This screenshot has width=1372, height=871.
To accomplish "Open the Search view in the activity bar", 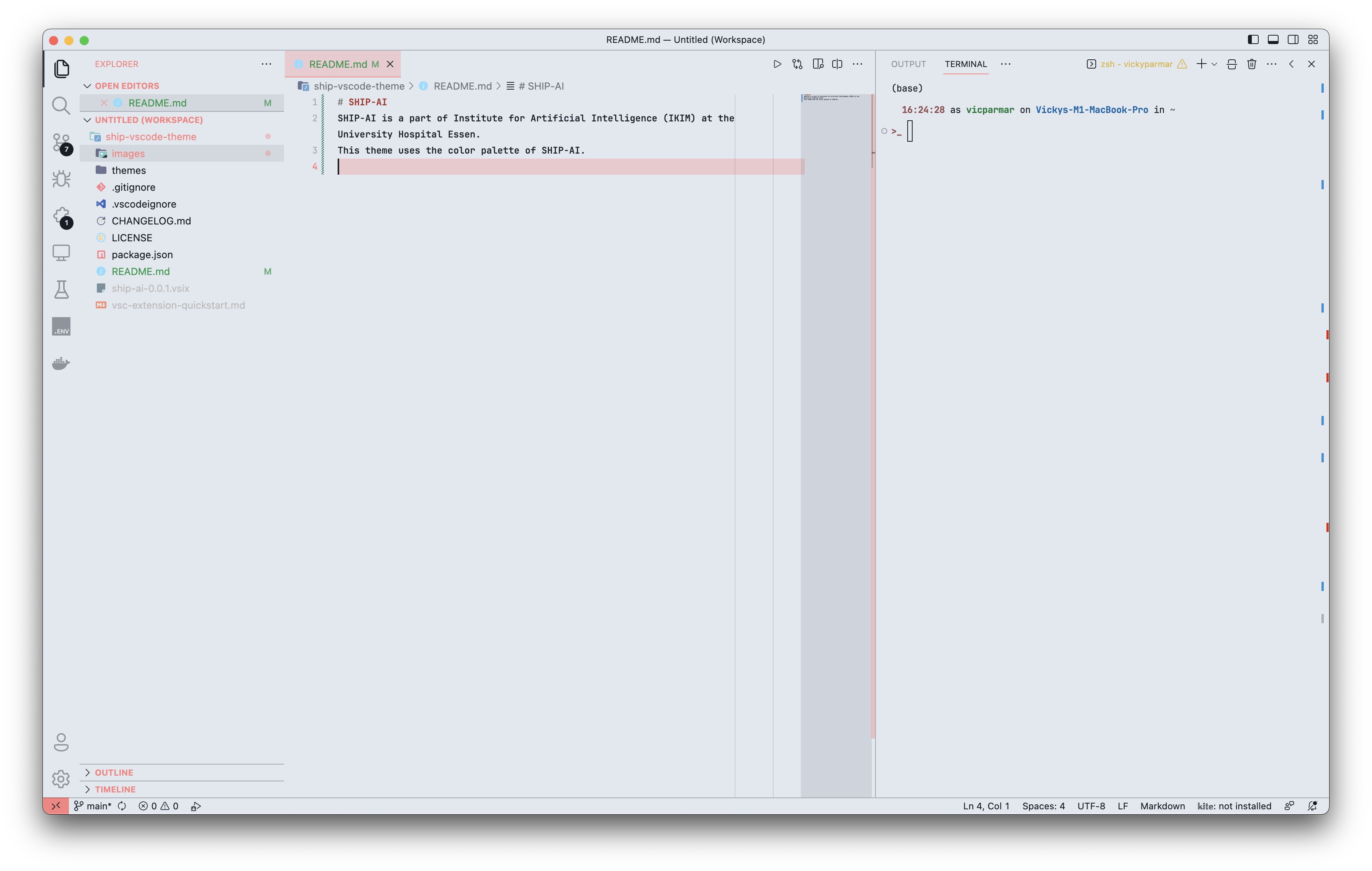I will point(61,105).
